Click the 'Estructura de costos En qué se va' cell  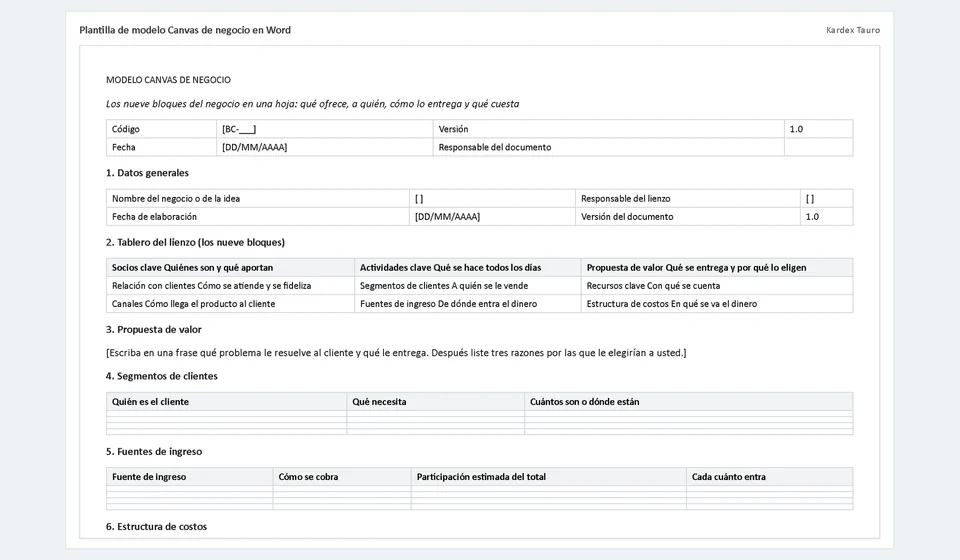(717, 304)
